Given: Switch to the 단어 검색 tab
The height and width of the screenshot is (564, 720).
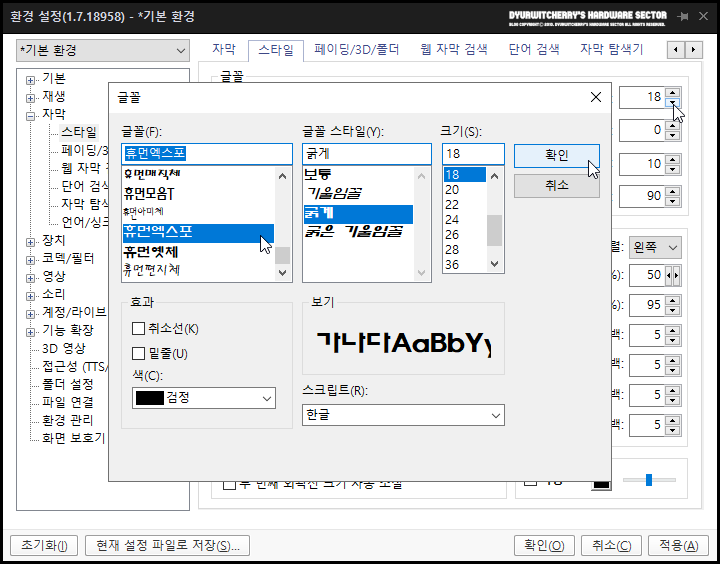Looking at the screenshot, I should coord(534,49).
